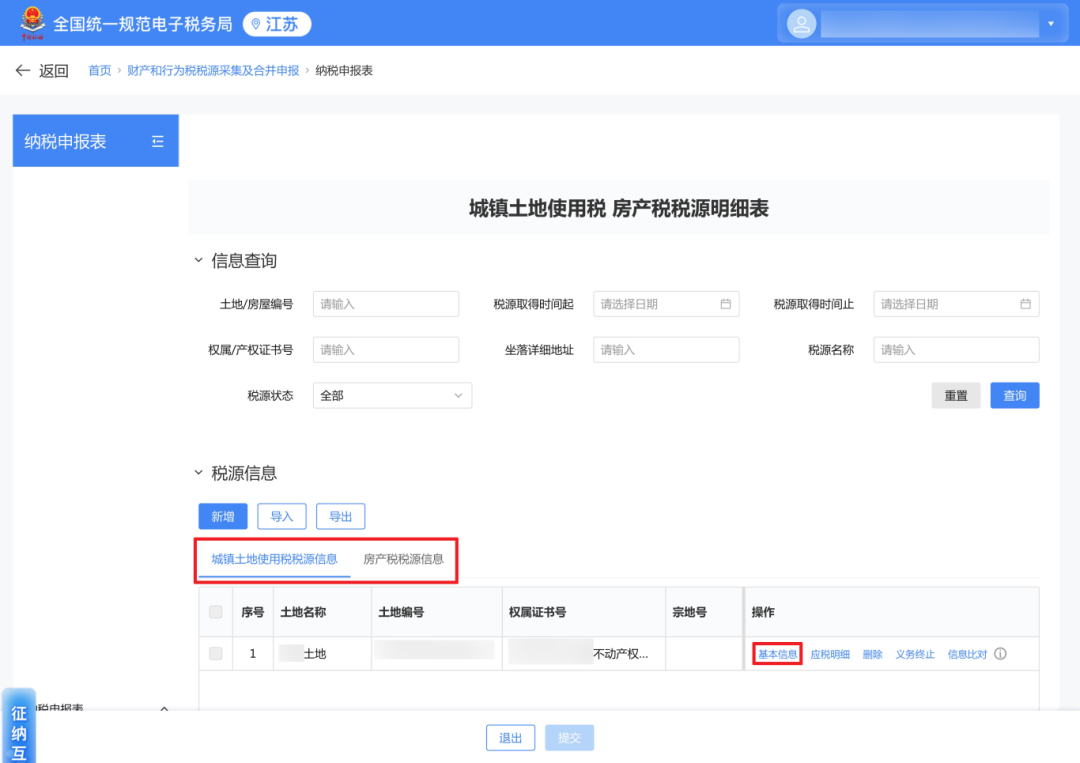
Task: Collapse the 税源信息 section
Action: click(x=198, y=472)
